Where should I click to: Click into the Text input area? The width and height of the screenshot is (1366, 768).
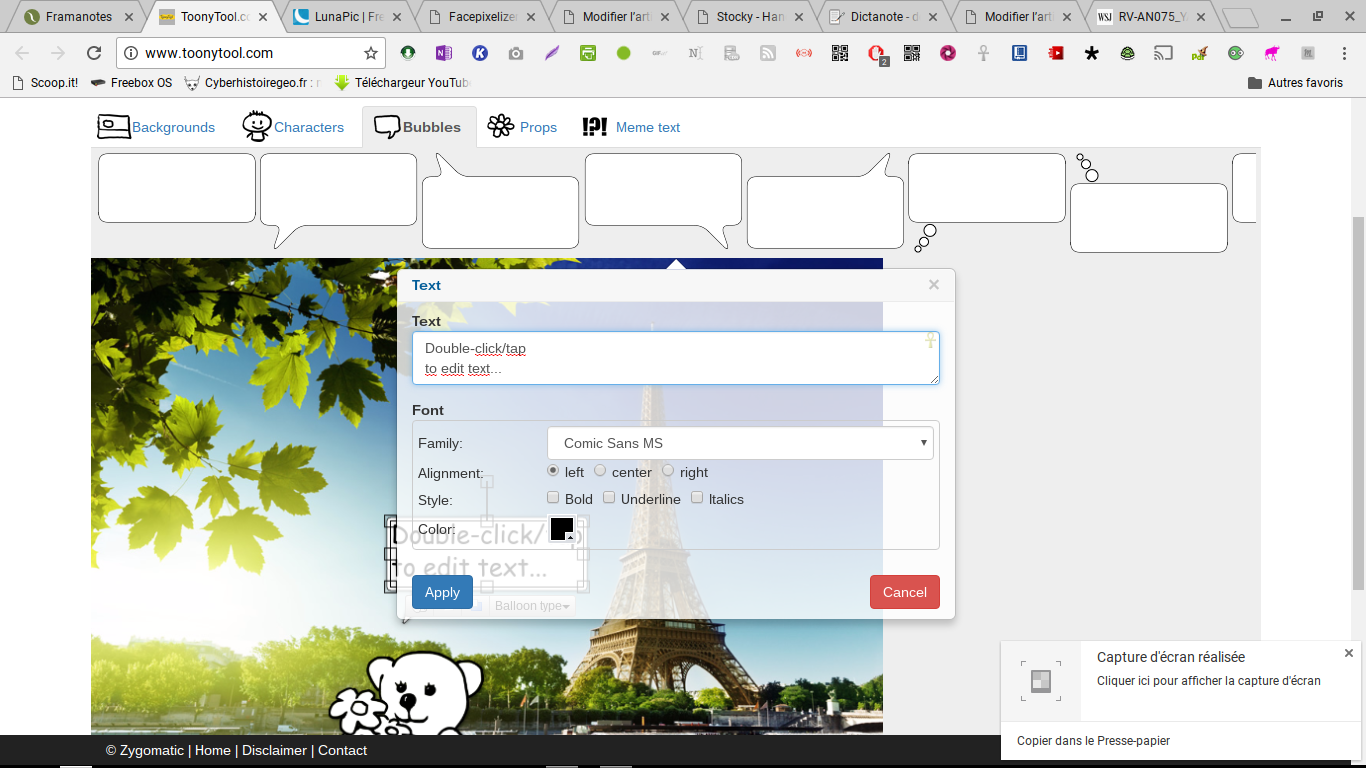pos(676,358)
